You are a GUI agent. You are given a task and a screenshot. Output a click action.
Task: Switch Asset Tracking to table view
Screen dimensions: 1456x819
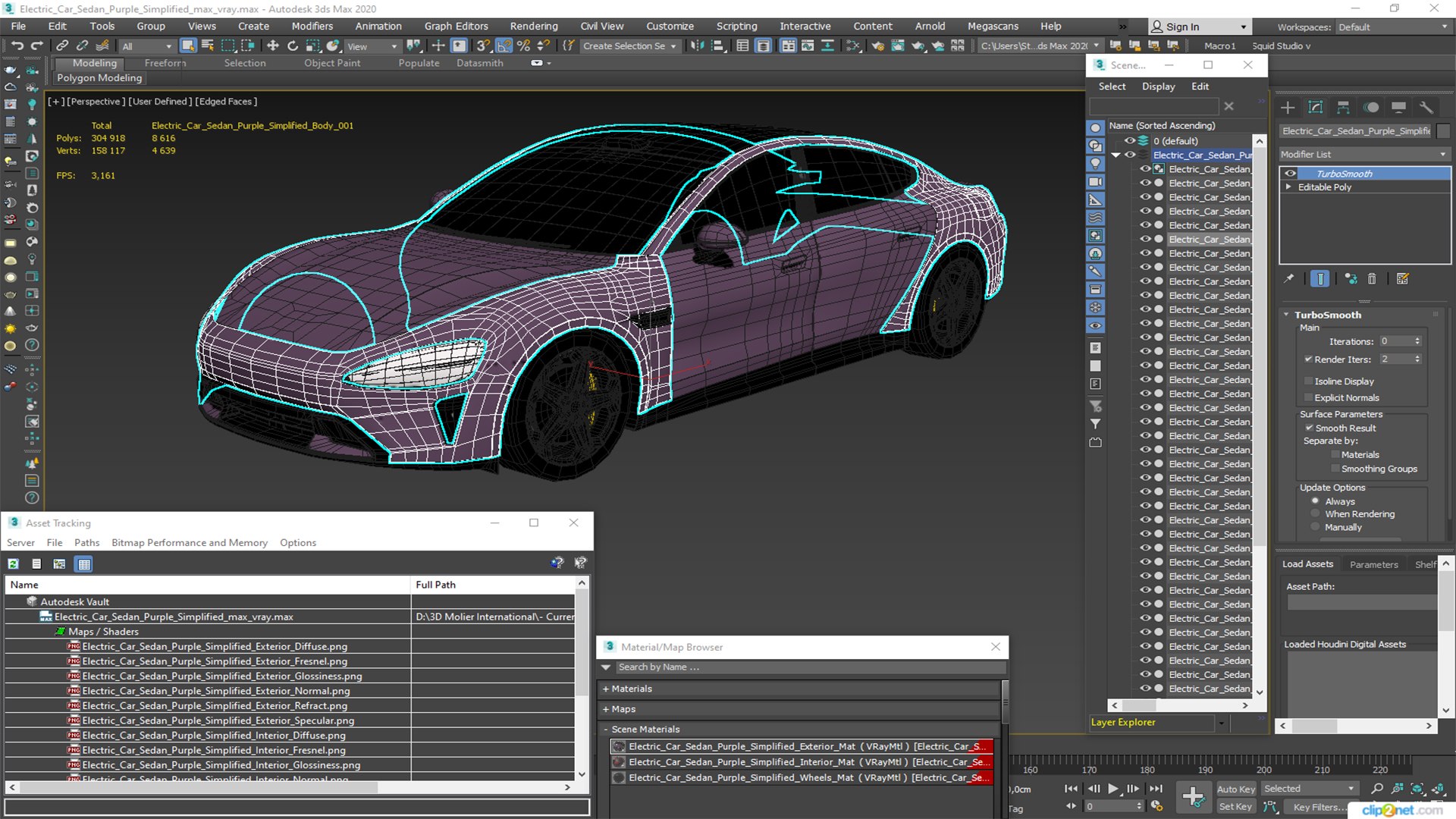click(84, 564)
